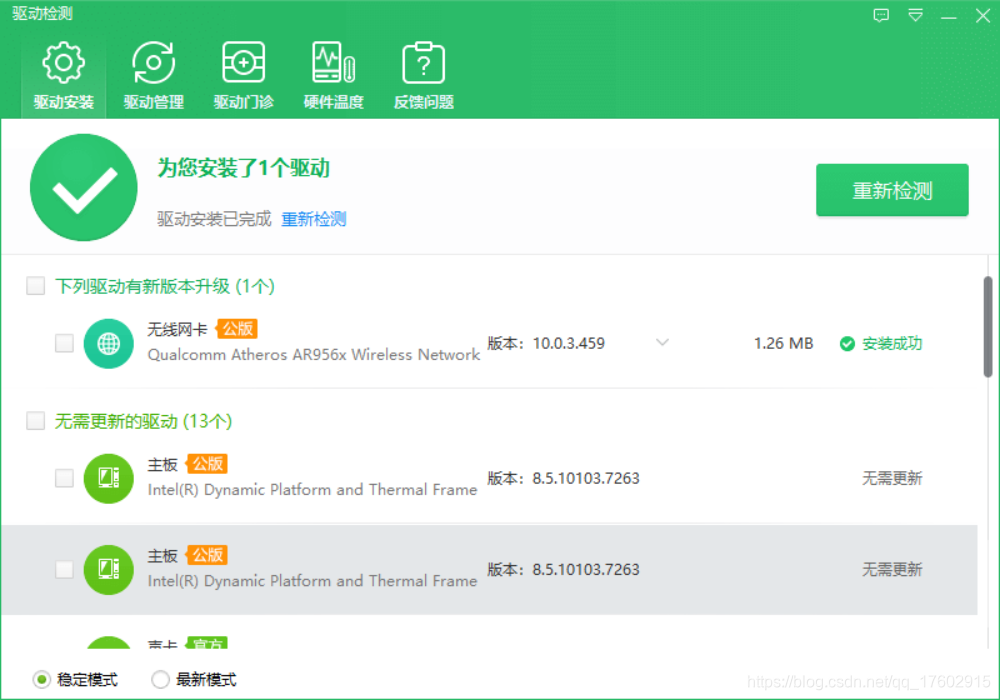This screenshot has height=700, width=1000.
Task: Open the 硬件温度 thermometer icon tab
Action: (334, 75)
